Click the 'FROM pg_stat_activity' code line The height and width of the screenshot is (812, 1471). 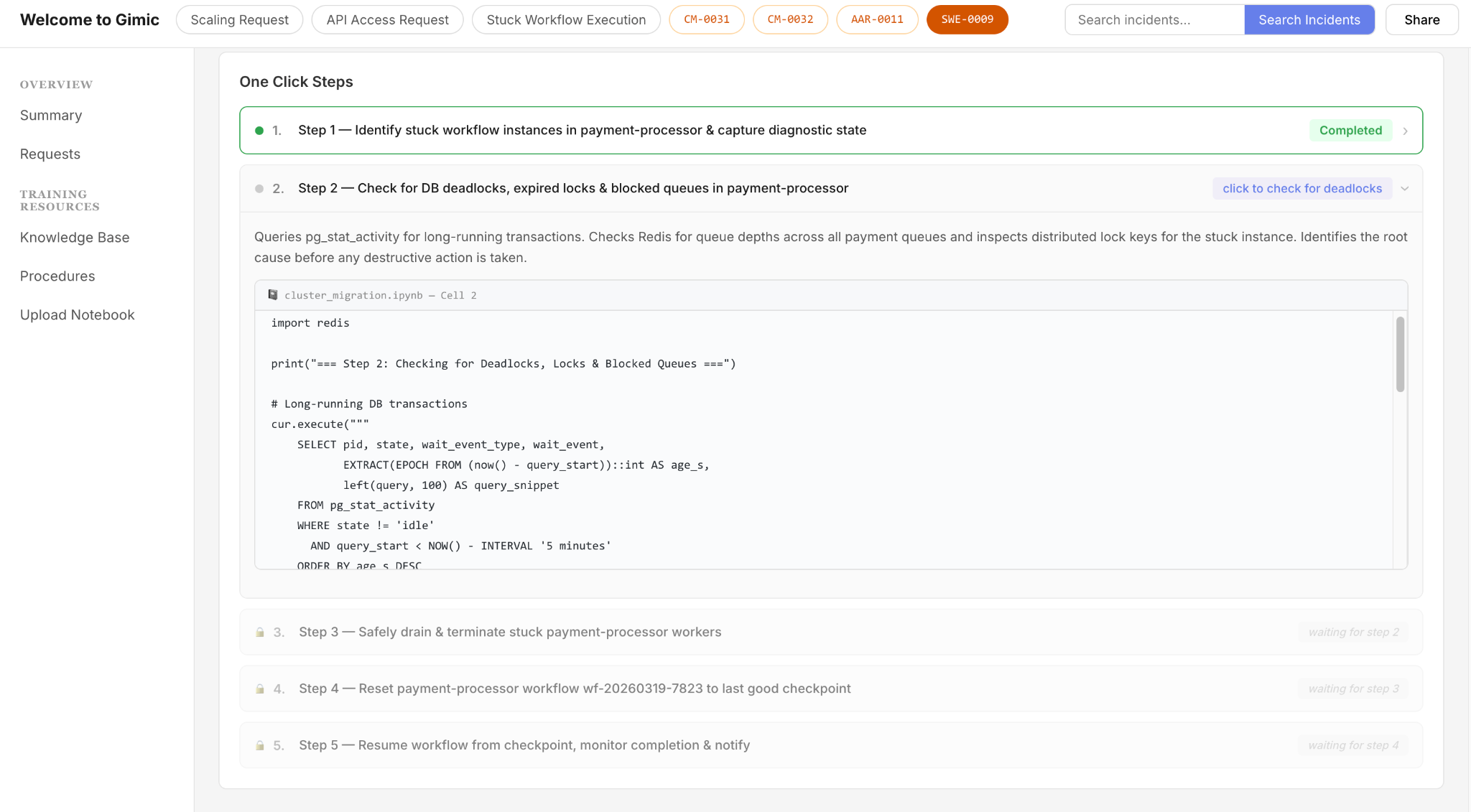[366, 505]
